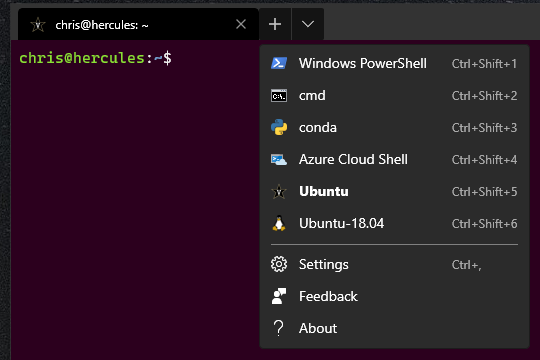540x360 pixels.
Task: Launch the cmd profile
Action: coord(394,96)
